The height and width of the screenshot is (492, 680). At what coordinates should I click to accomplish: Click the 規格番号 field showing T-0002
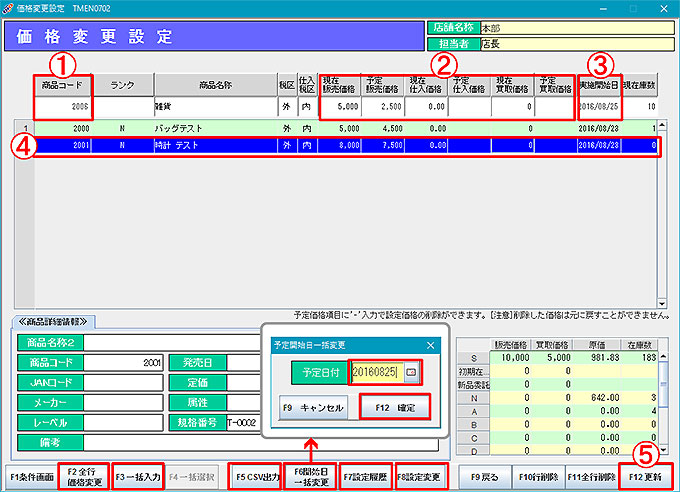(243, 423)
